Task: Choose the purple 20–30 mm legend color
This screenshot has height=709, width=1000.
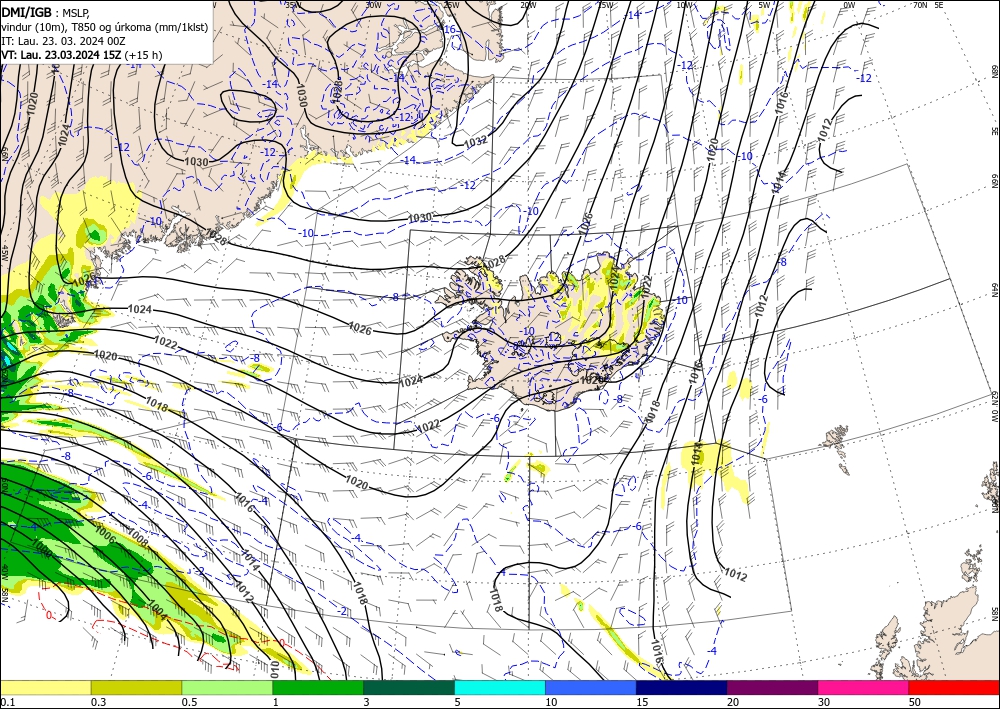Action: 772,687
